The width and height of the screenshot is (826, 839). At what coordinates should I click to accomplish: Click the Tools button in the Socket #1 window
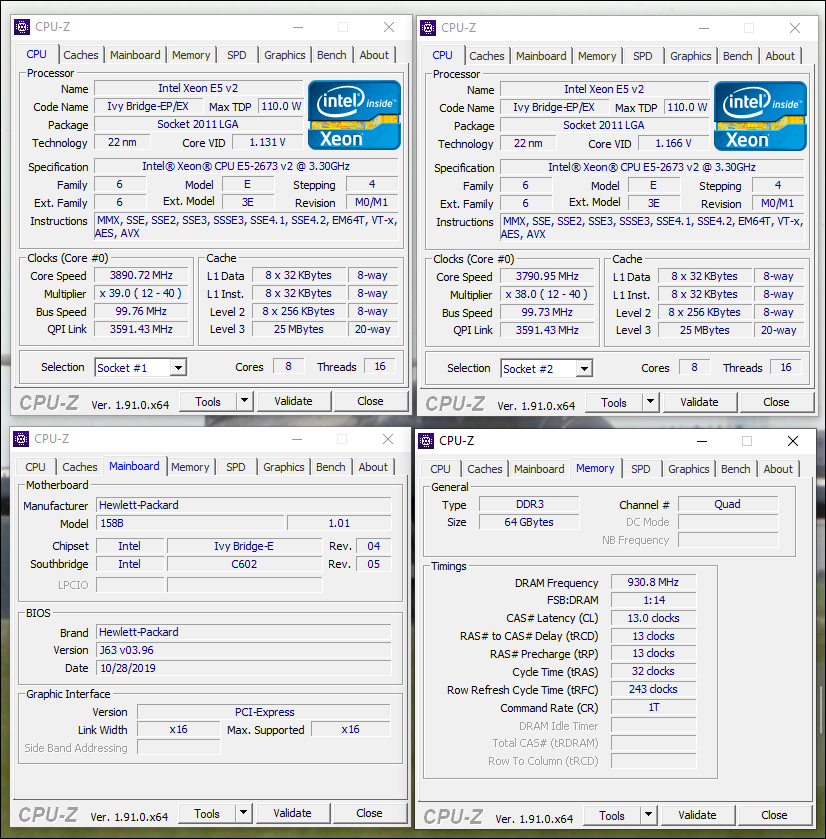point(208,401)
